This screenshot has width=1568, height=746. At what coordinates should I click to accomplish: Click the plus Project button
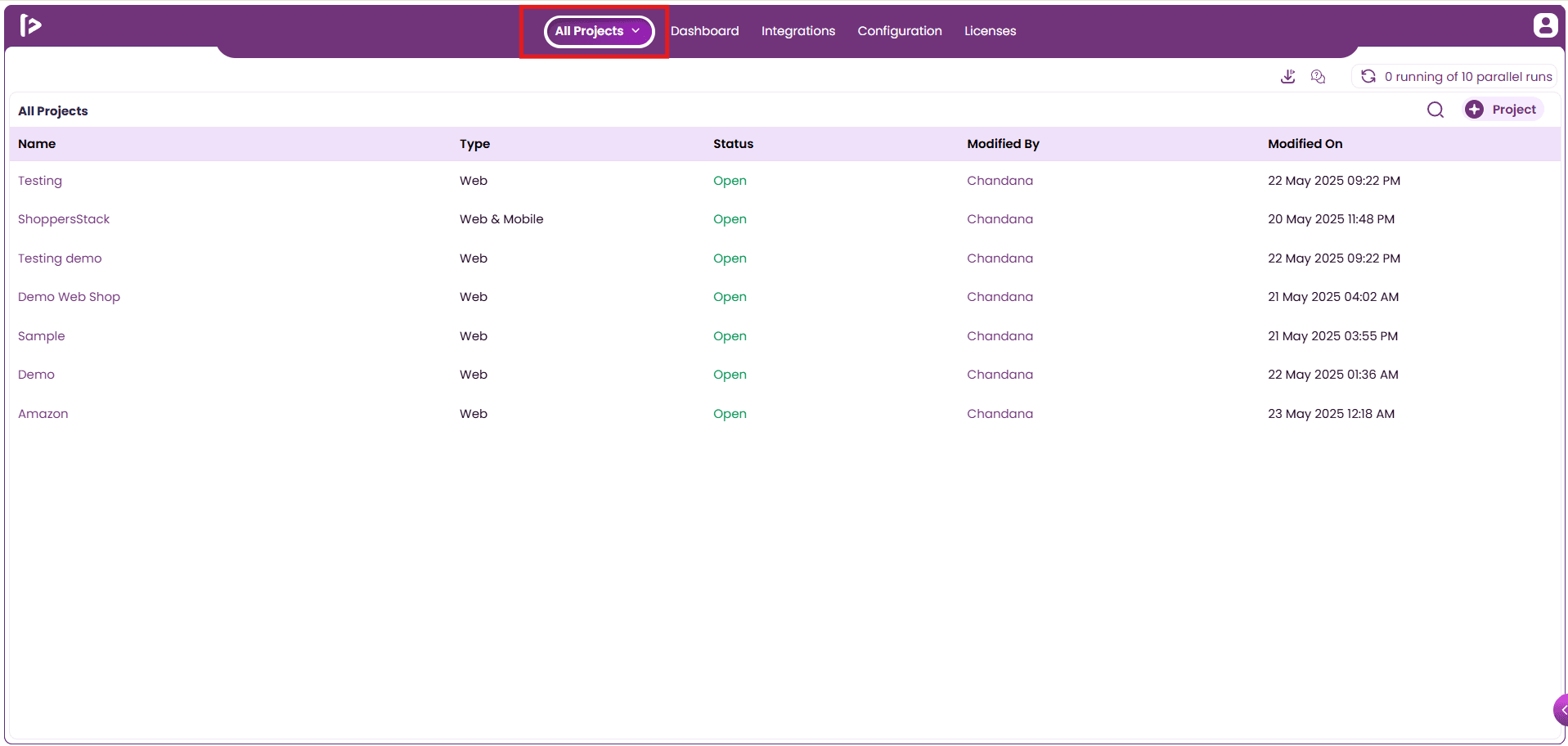point(1502,110)
